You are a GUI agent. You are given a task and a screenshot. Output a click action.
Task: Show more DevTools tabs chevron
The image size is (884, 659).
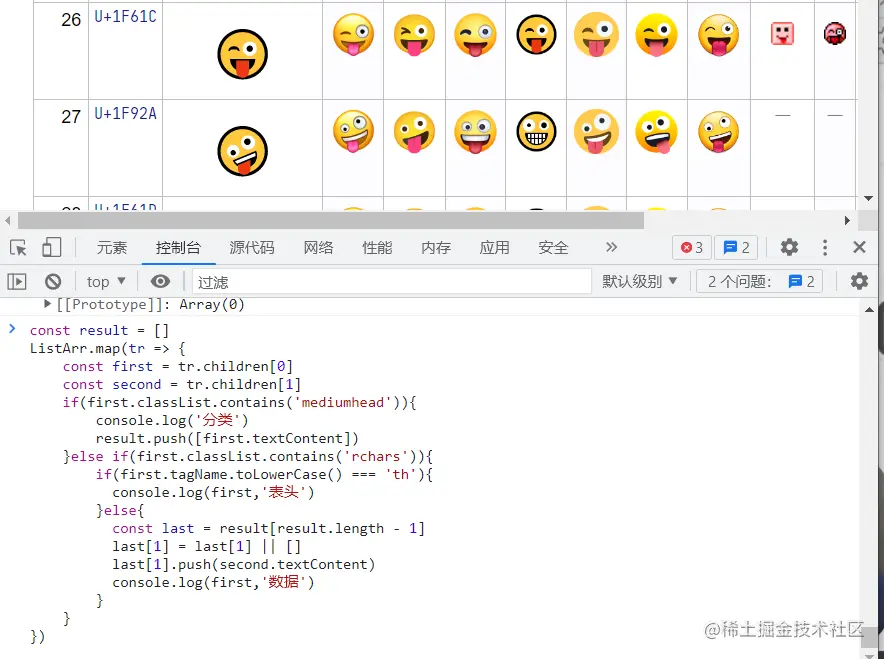coord(611,247)
